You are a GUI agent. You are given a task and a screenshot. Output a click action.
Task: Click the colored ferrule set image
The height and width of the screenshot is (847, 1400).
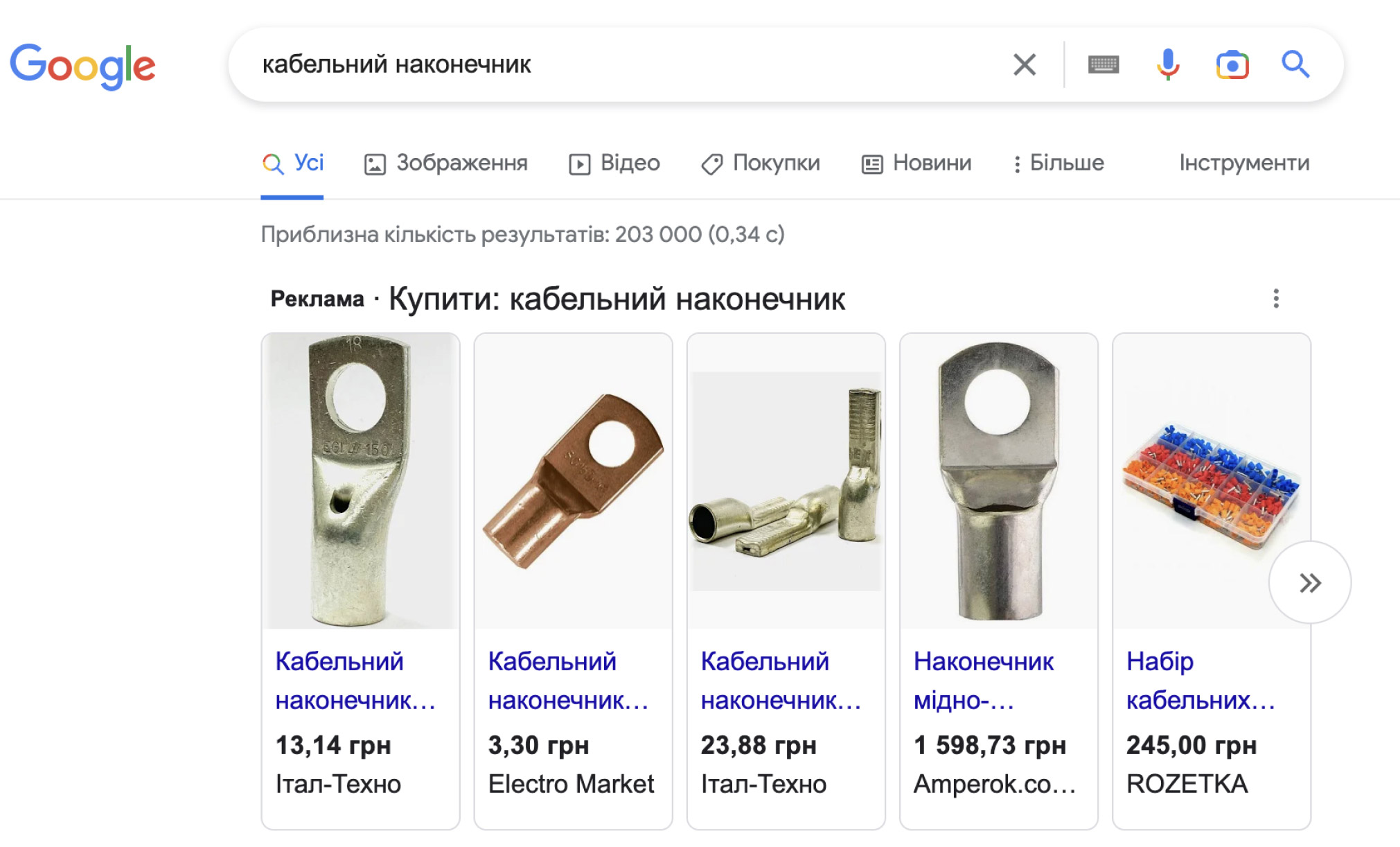click(x=1211, y=481)
